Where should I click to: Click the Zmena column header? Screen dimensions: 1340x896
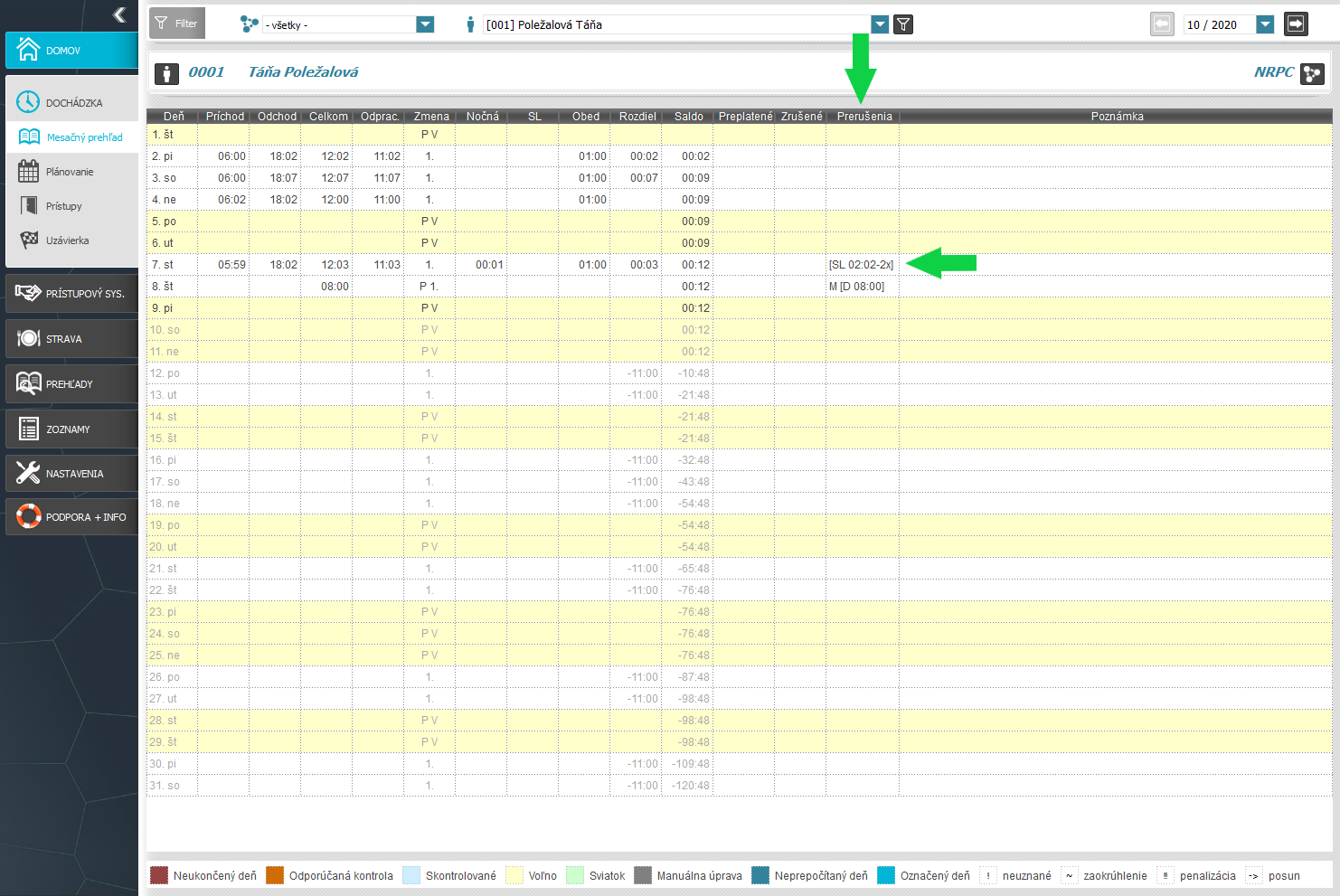[431, 117]
